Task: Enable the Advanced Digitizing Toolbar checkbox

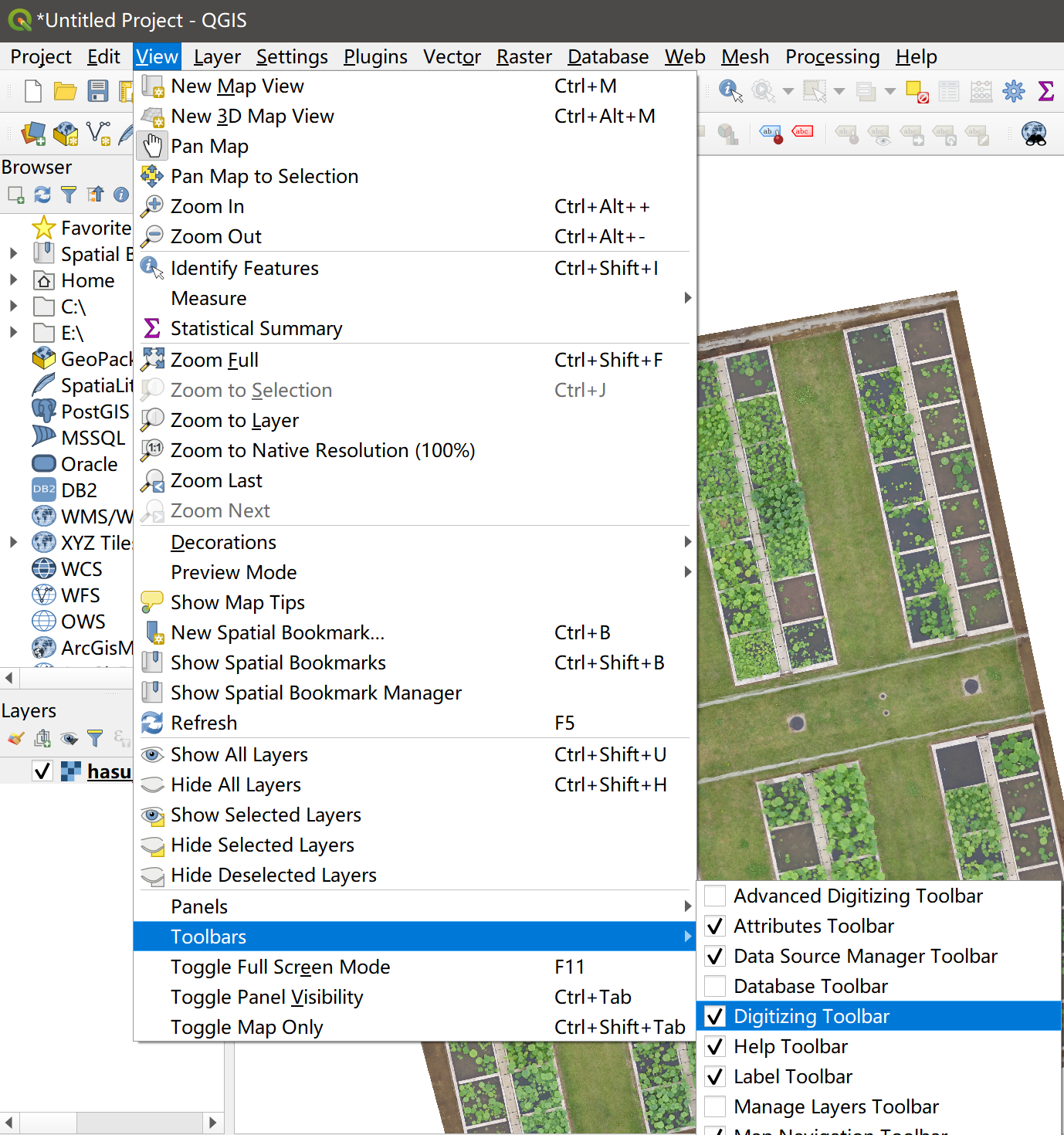Action: click(715, 896)
